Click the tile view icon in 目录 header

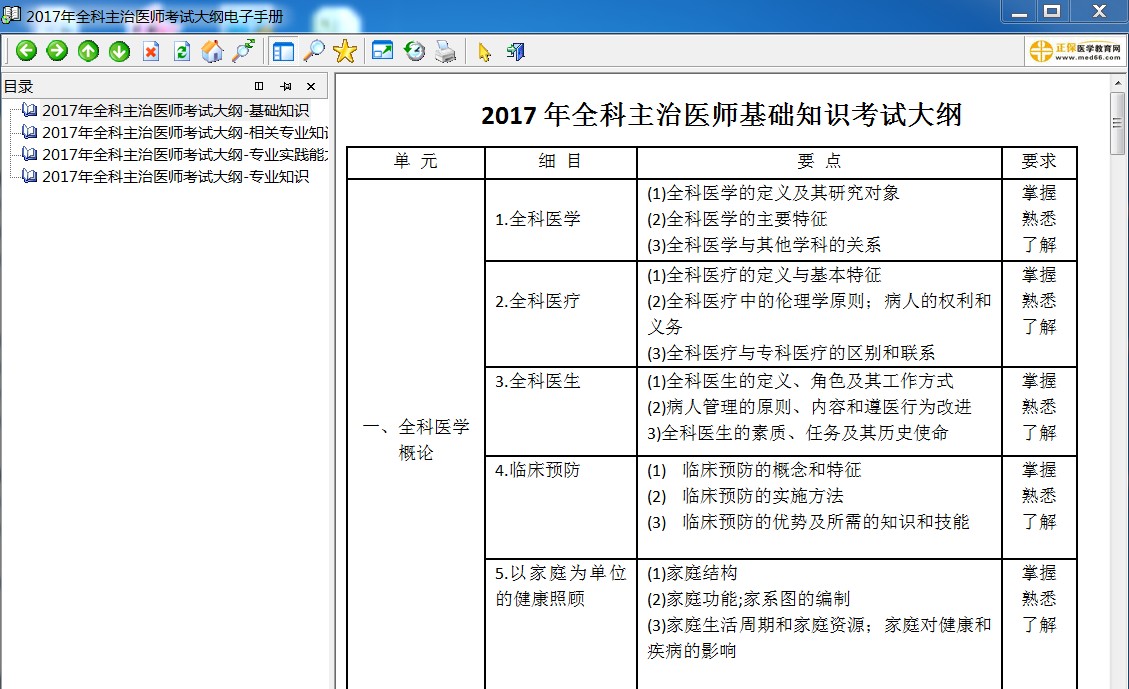(x=259, y=86)
